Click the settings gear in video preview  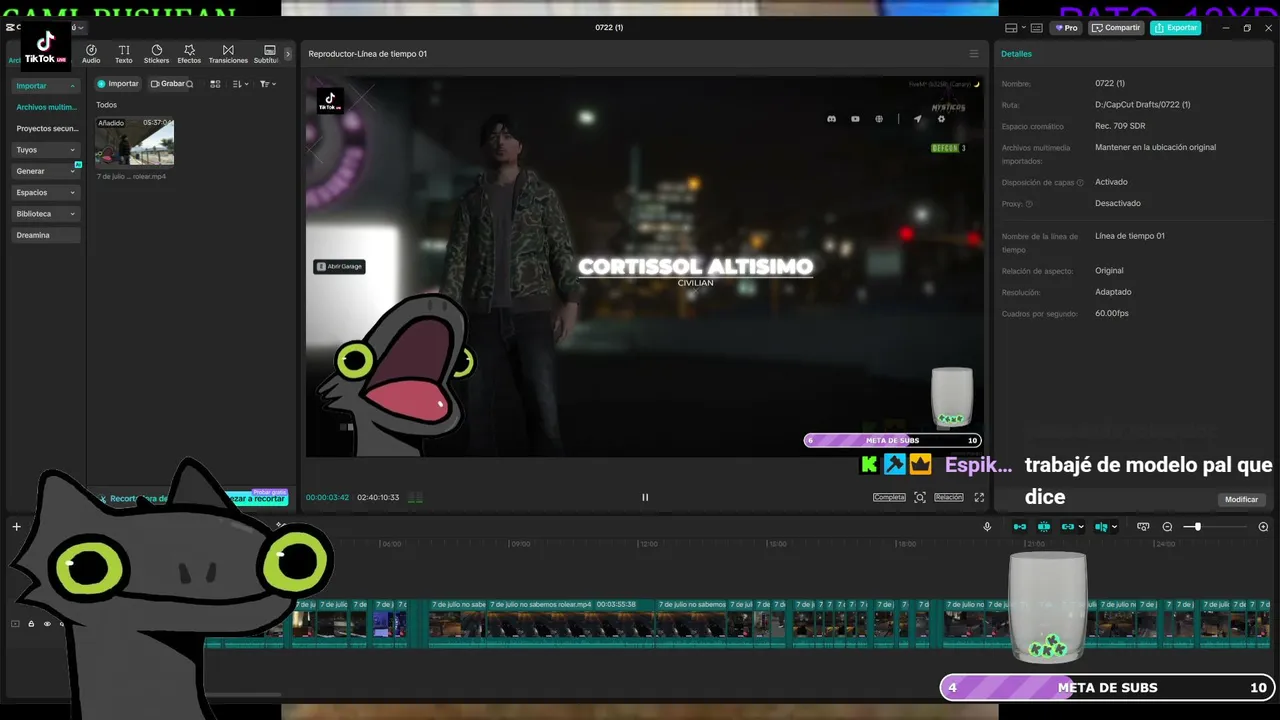click(x=941, y=119)
